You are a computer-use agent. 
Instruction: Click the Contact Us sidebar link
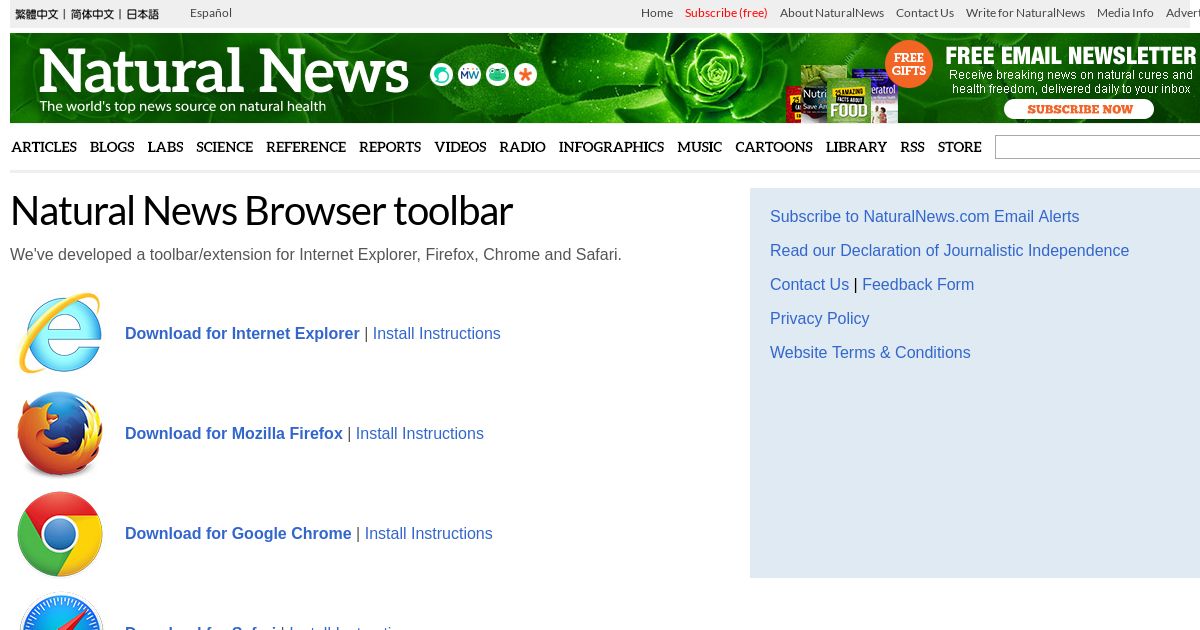[809, 284]
